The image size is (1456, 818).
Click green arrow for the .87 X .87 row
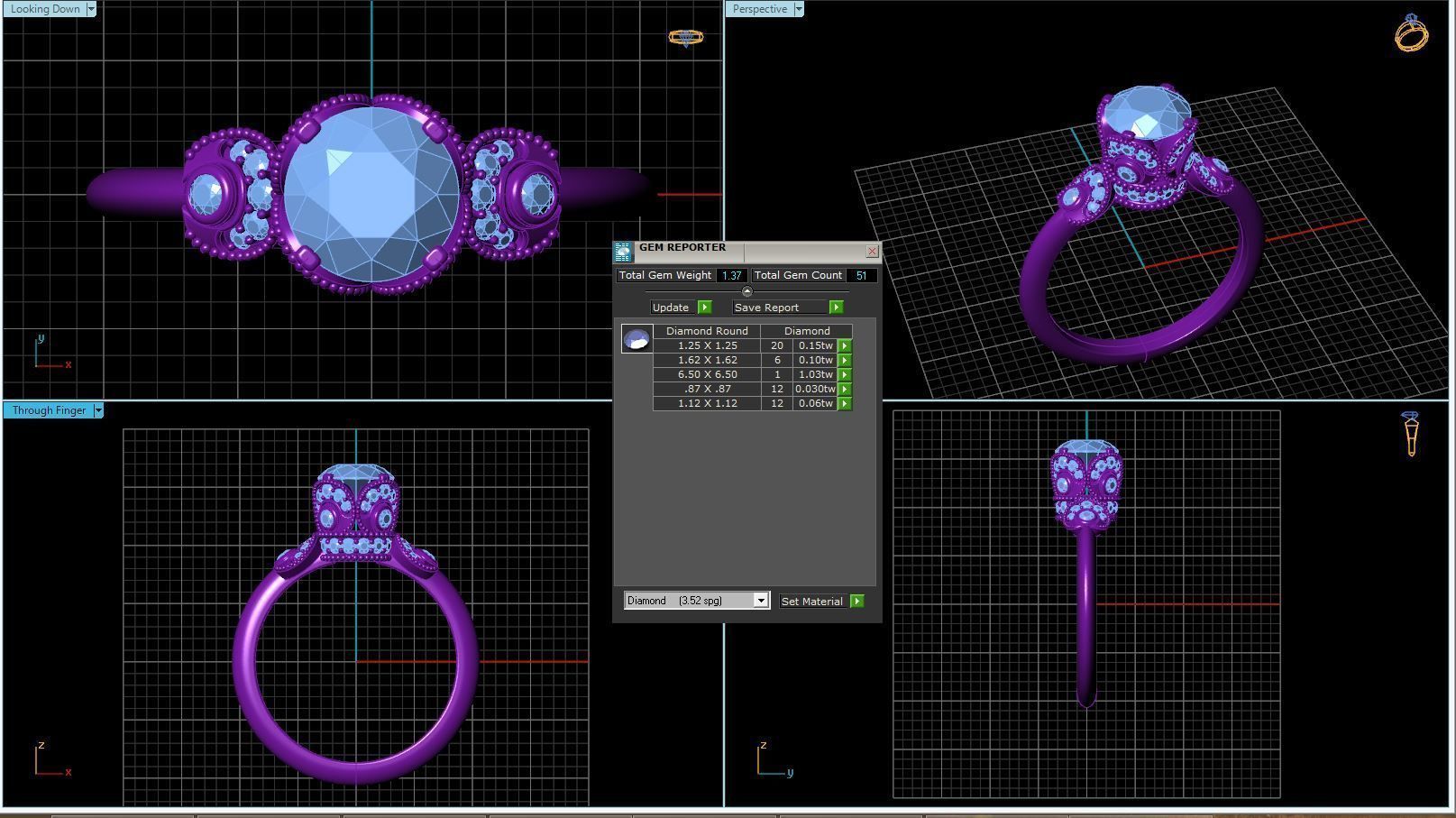[845, 389]
